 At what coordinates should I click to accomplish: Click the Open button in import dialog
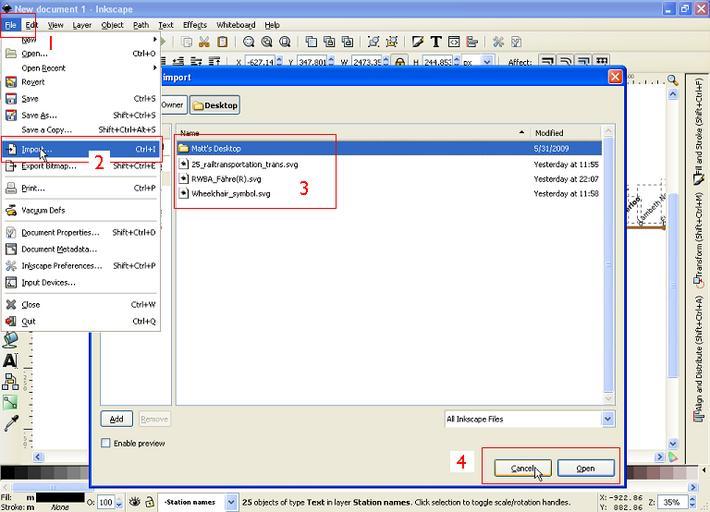click(x=585, y=468)
